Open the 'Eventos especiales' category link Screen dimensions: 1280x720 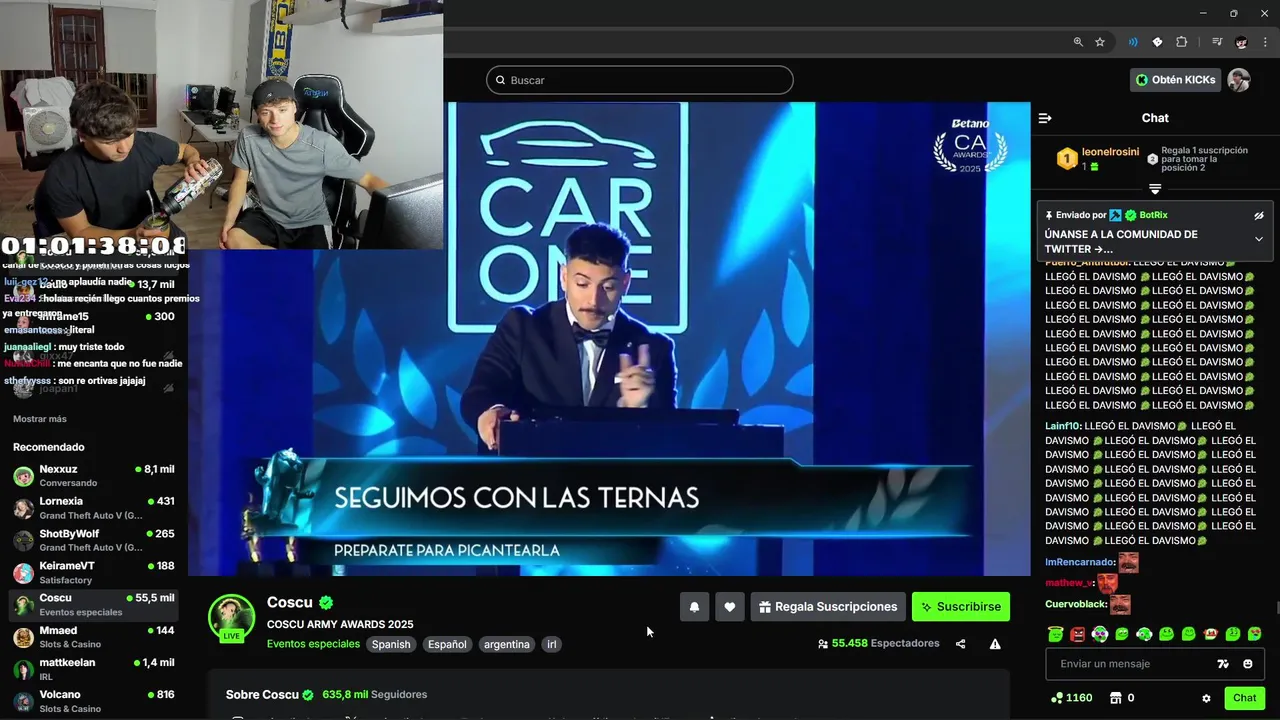coord(313,644)
